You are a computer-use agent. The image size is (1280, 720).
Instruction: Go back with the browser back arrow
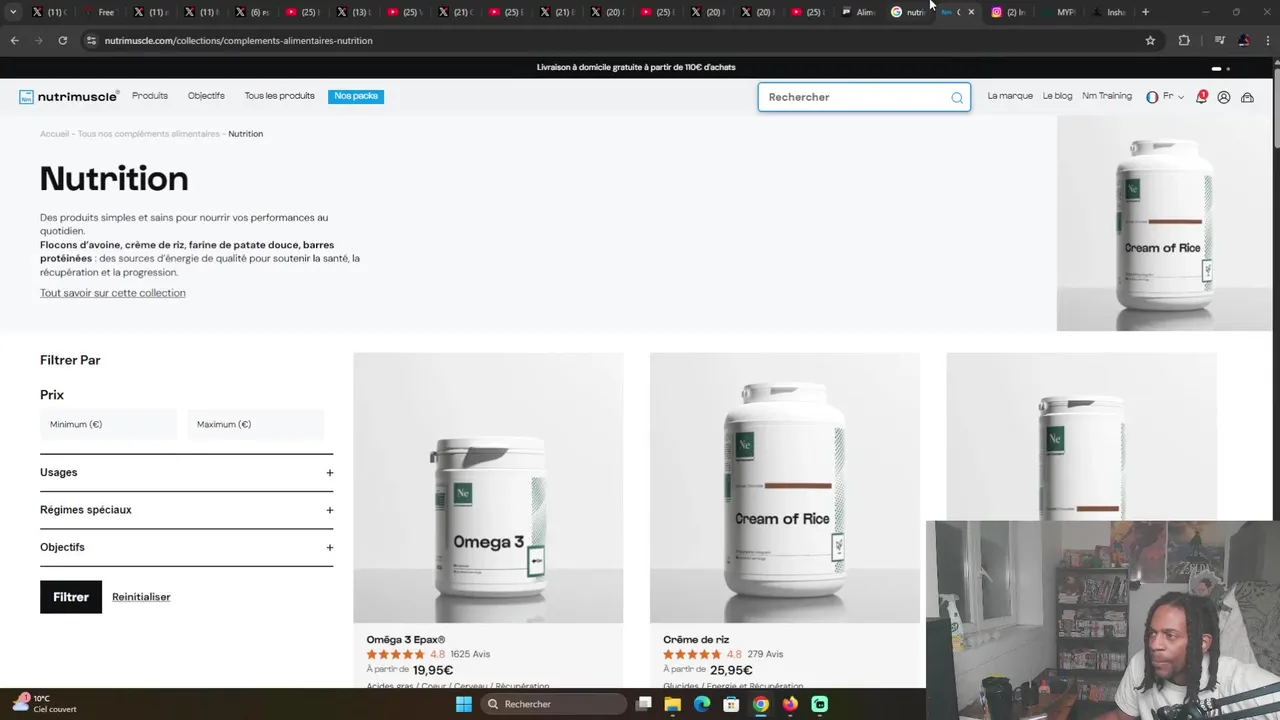(14, 40)
